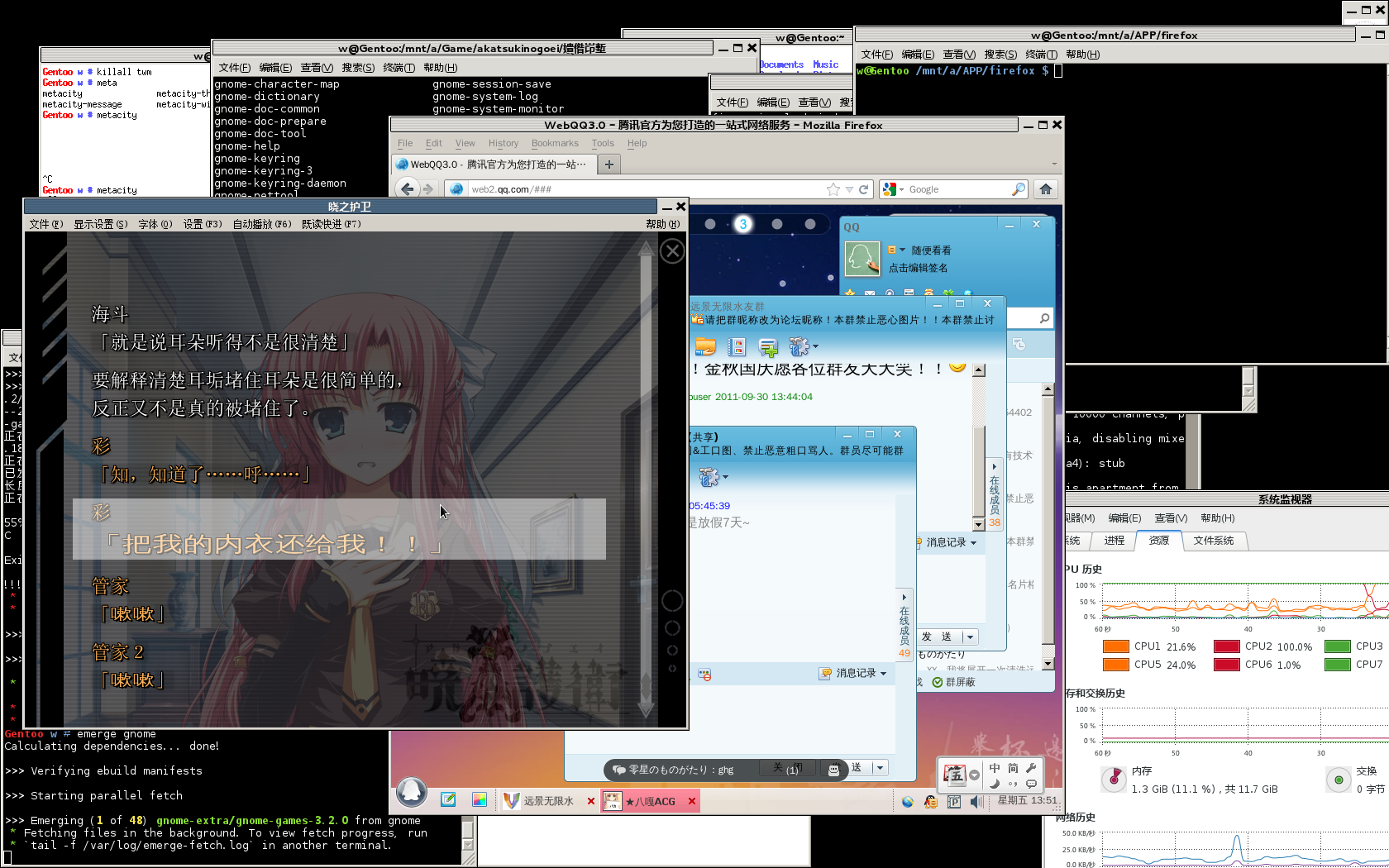The height and width of the screenshot is (868, 1389).
Task: Open the group album notebook icon
Action: (x=736, y=347)
